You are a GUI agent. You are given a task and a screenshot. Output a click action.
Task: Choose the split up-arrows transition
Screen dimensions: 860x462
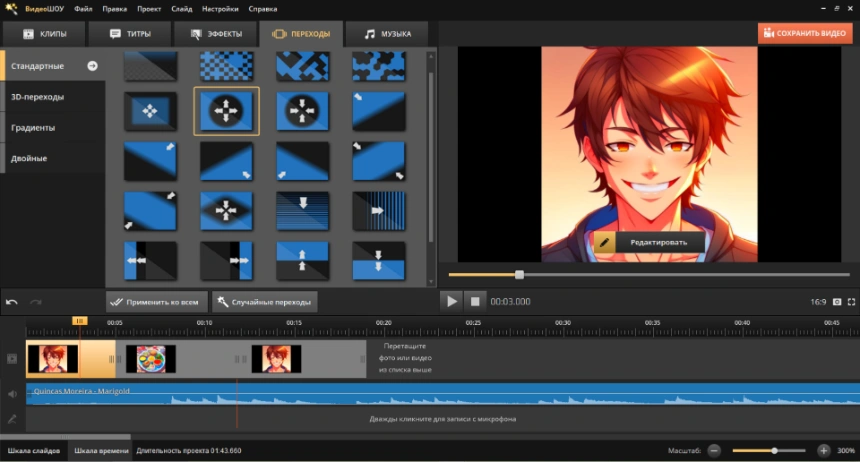click(x=302, y=261)
